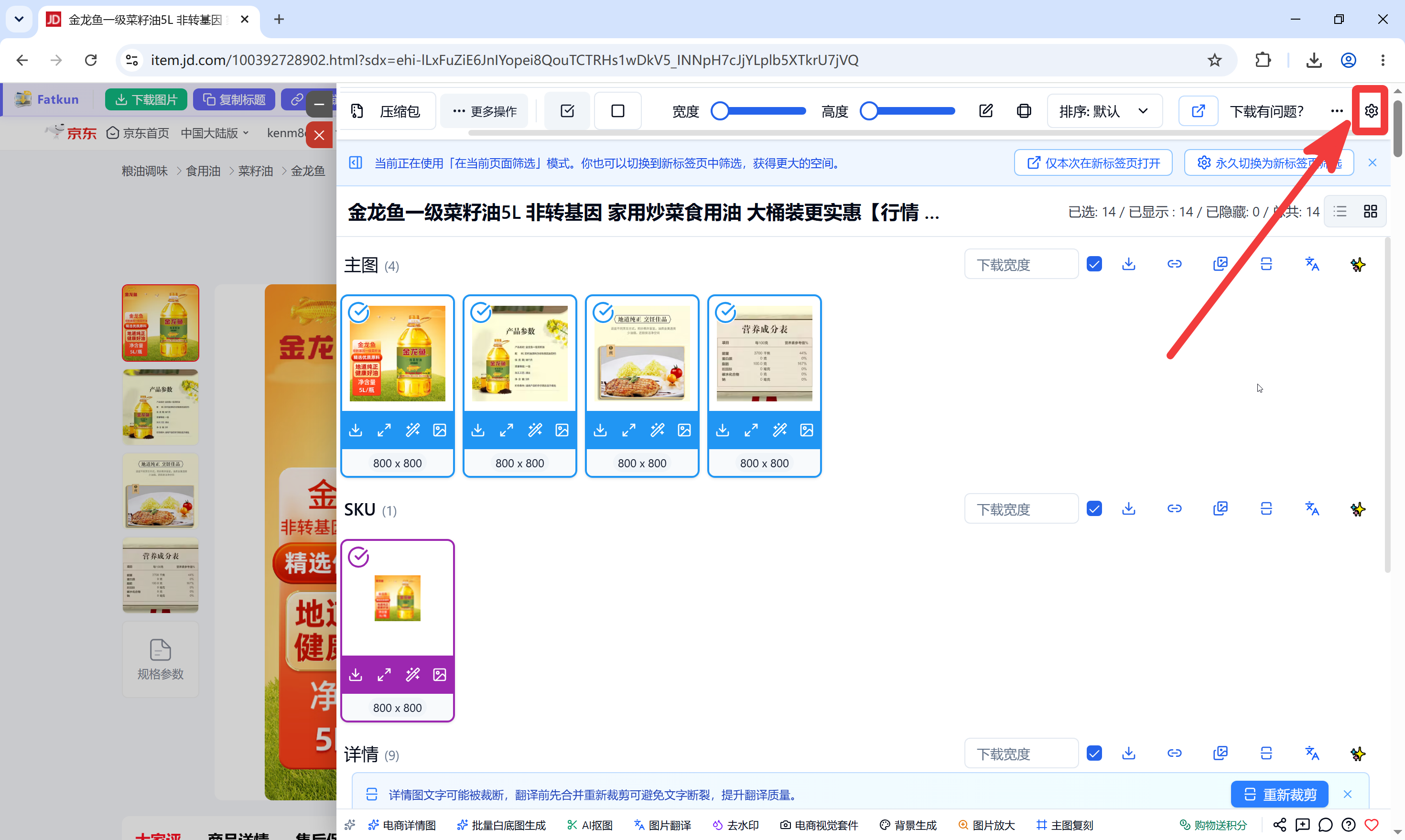Viewport: 1405px width, 840px height.
Task: Adjust the 高度 height slider handle
Action: click(869, 111)
